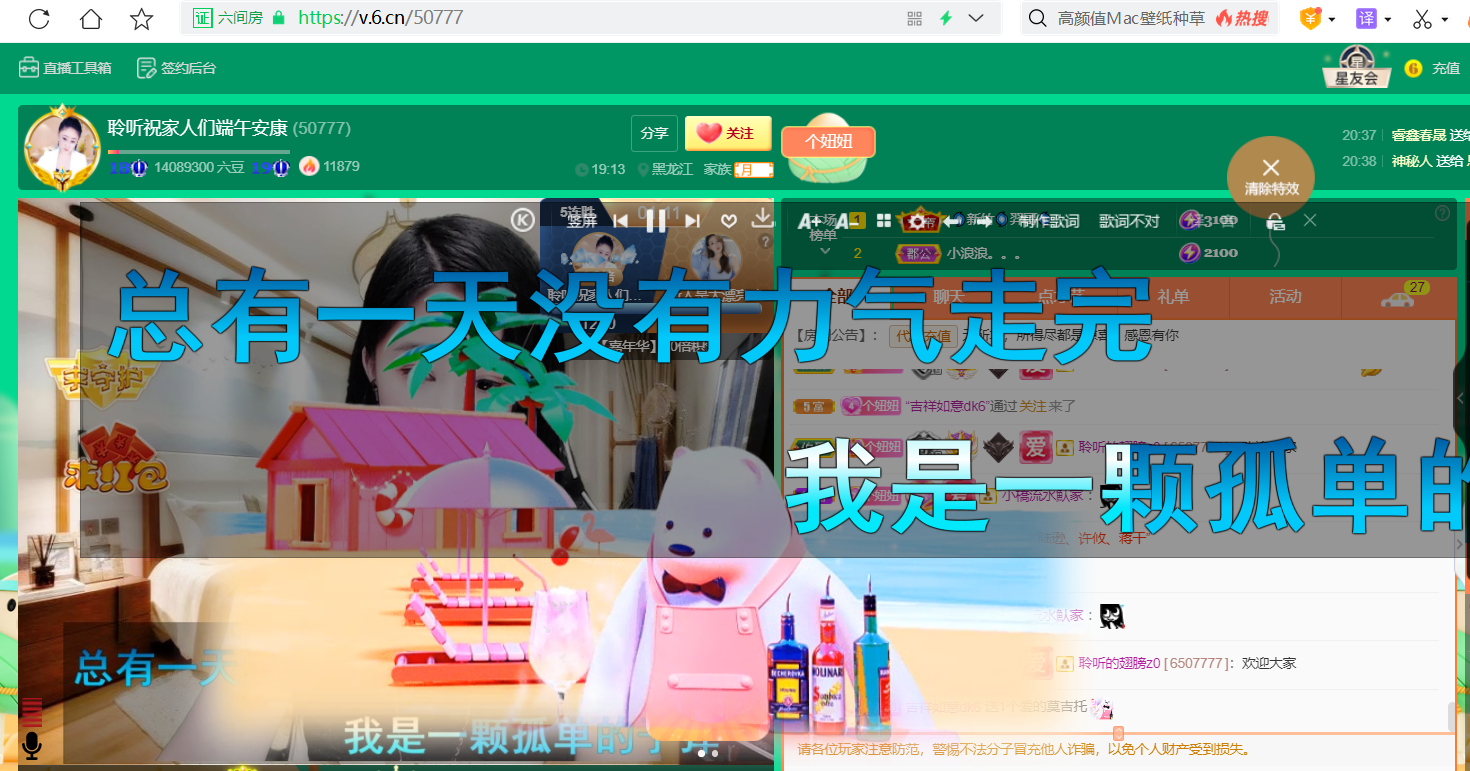Shift lyrics forward with right arrow

986,221
